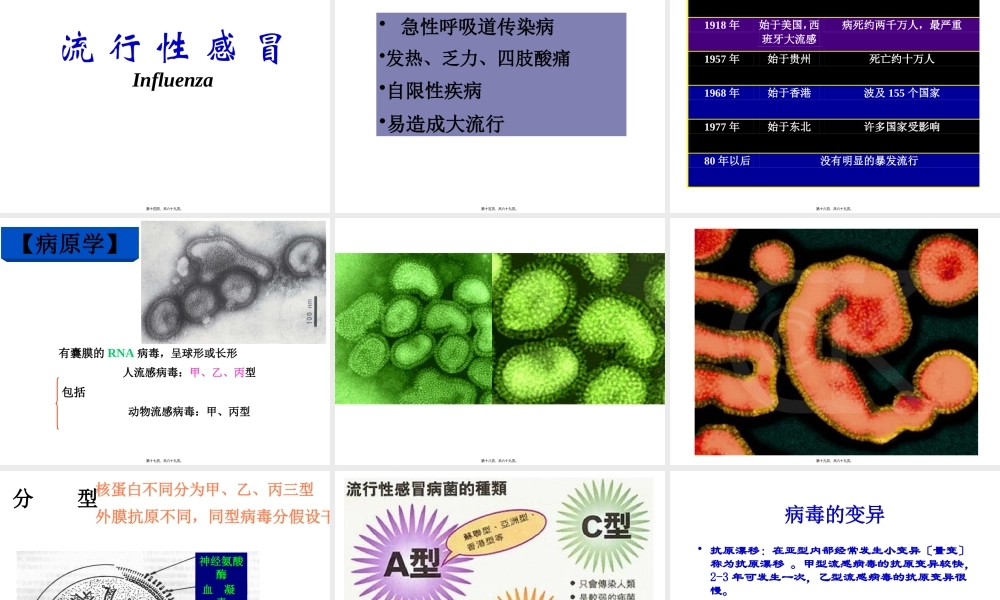This screenshot has height=600, width=1000.
Task: Click the 核蛋白不同分为甲、乙、丙三型 text
Action: click(x=204, y=490)
